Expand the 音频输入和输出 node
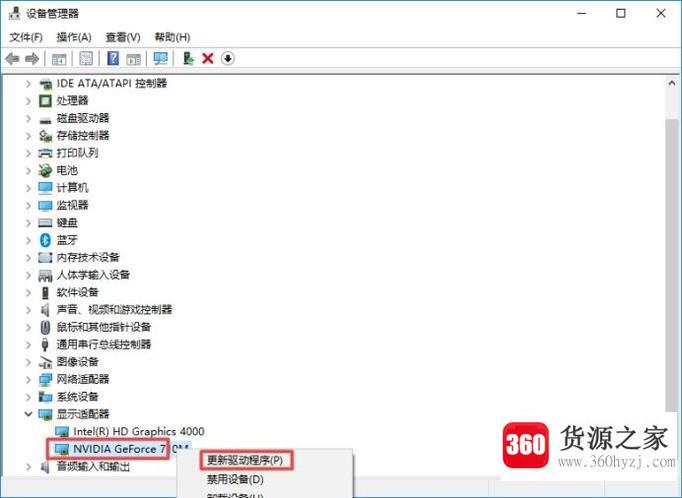 pyautogui.click(x=28, y=467)
